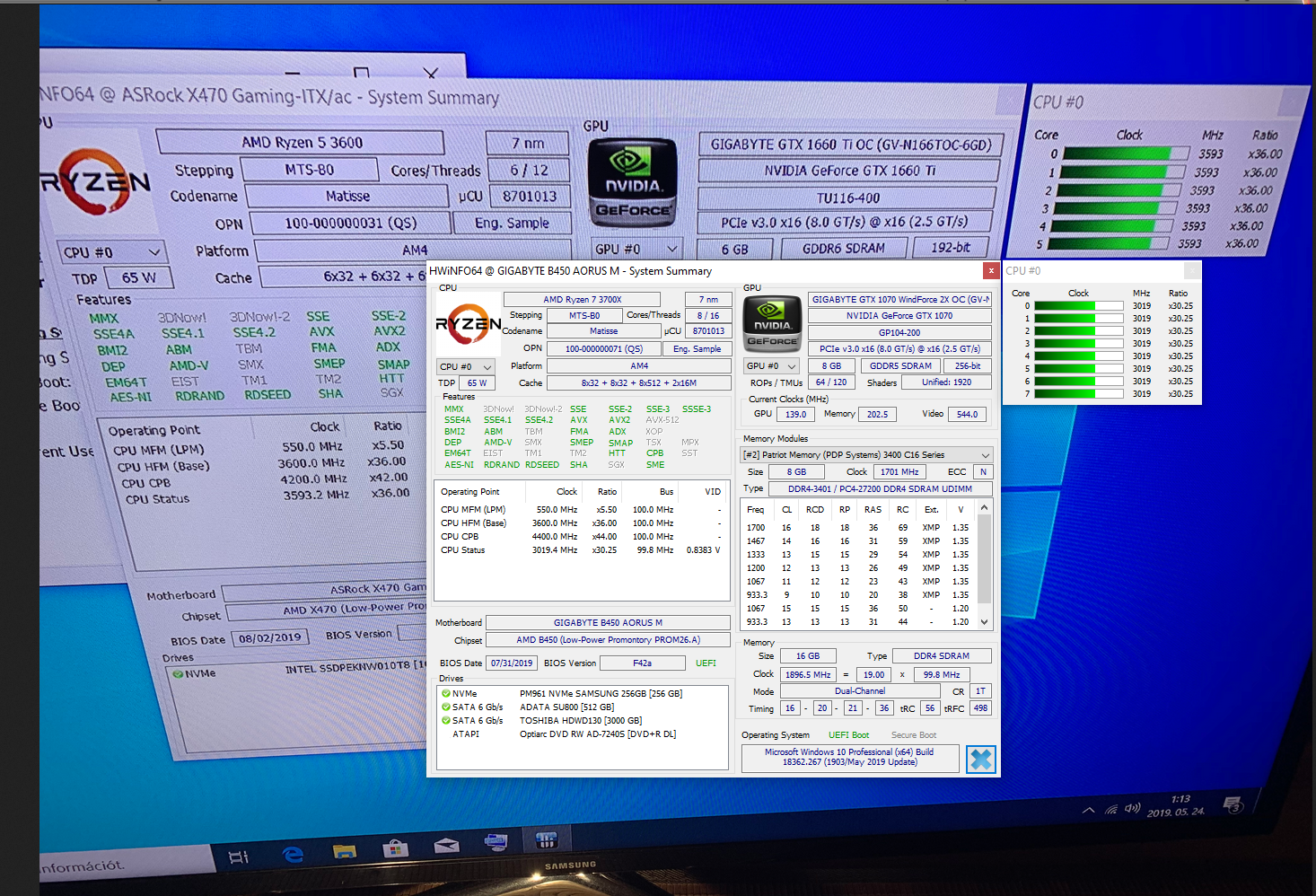Image resolution: width=1316 pixels, height=896 pixels.
Task: Click the green check icon of the PM961 NVMe drive
Action: click(446, 694)
